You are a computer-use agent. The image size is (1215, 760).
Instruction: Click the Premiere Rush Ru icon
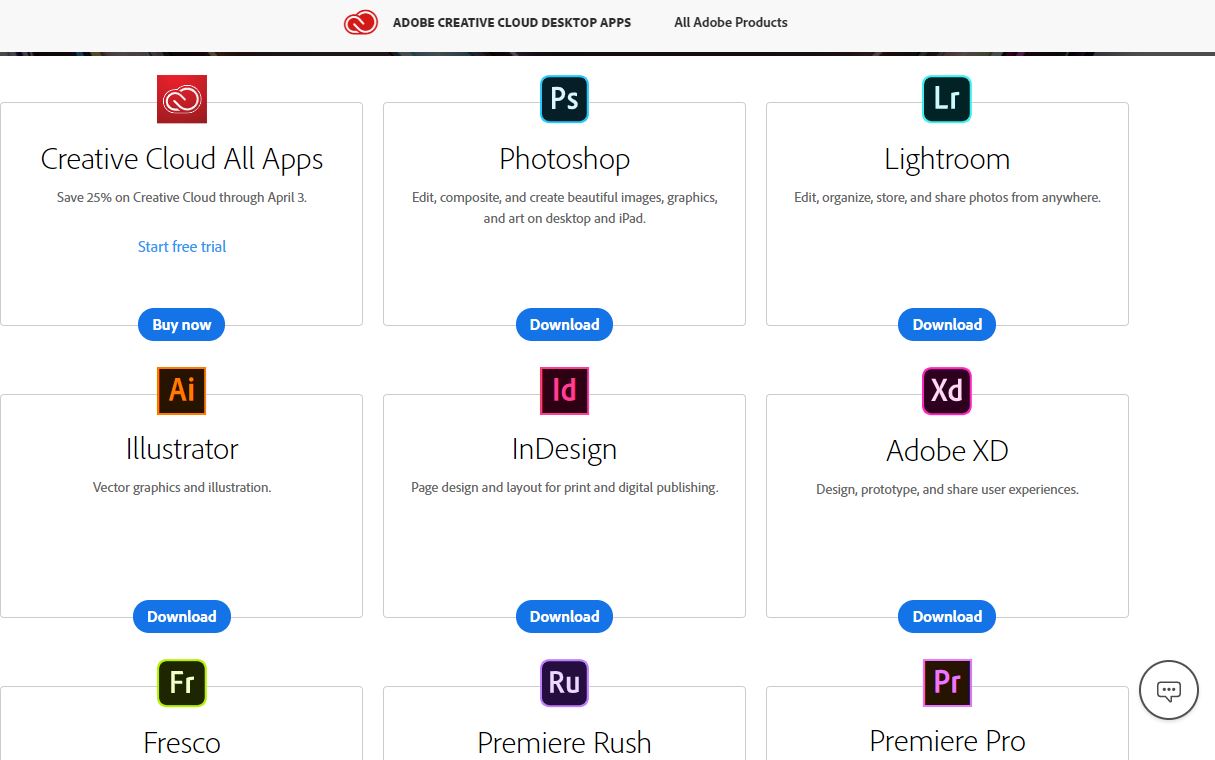click(564, 682)
